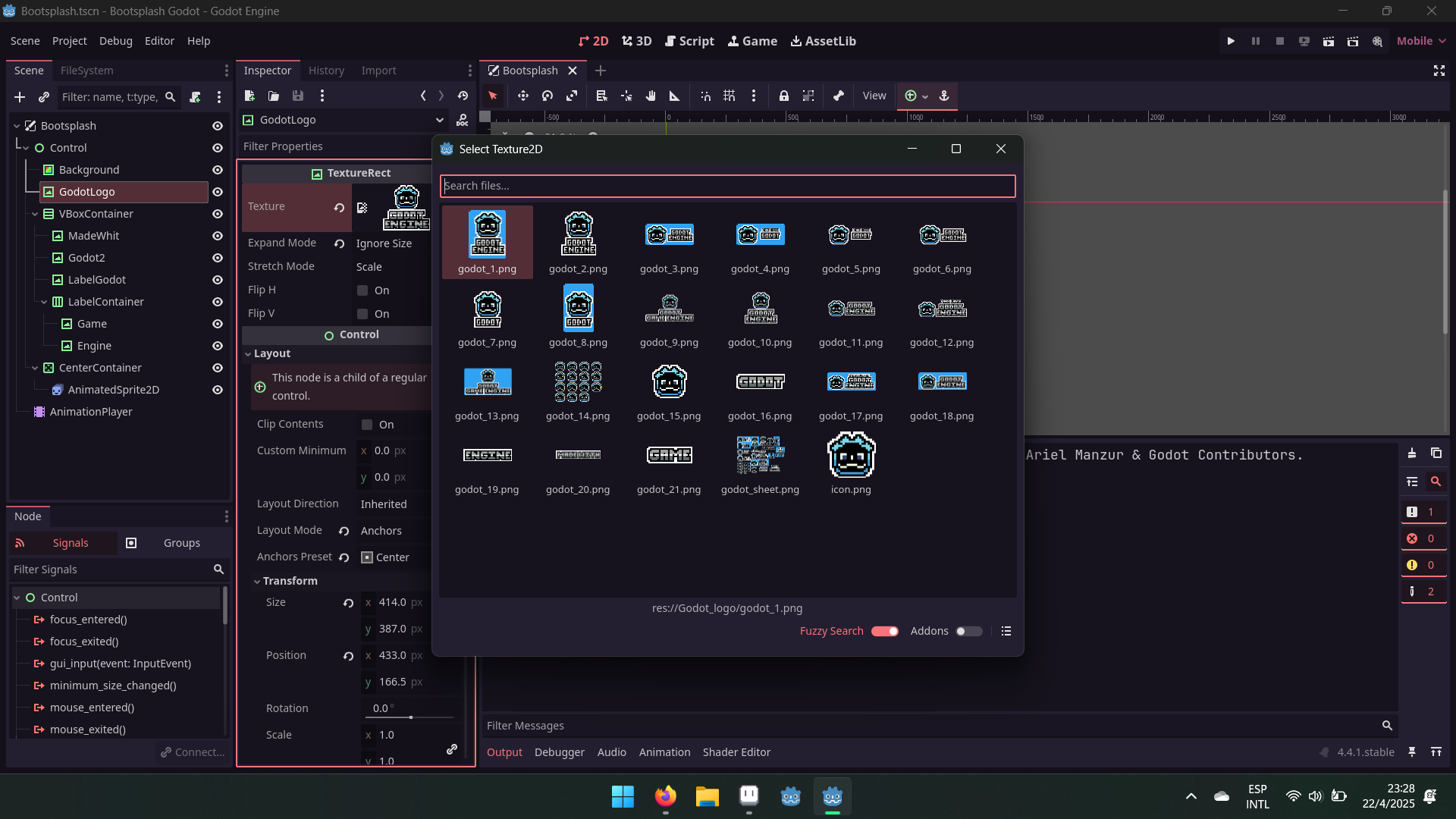The width and height of the screenshot is (1456, 819).
Task: Select the Pan Mode hand tool
Action: click(650, 96)
